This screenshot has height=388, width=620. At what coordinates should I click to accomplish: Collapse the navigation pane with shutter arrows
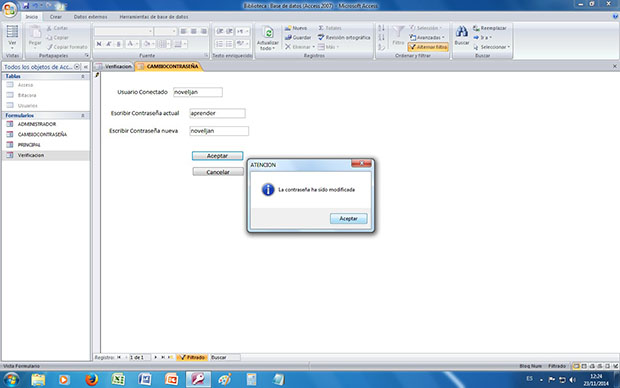[x=85, y=67]
